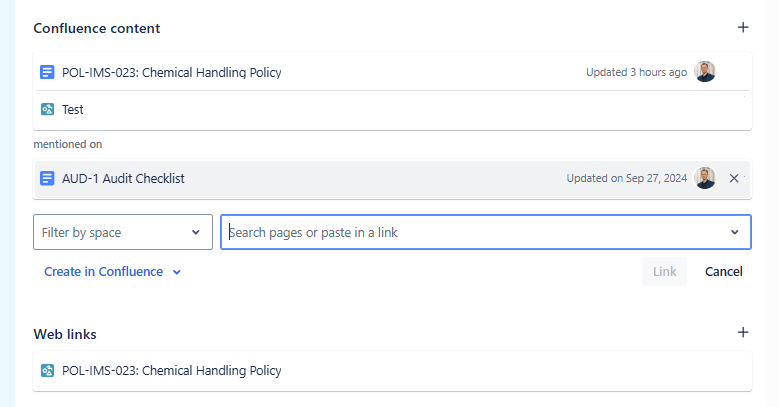779x407 pixels.
Task: Focus the Search pages or paste link field
Action: pos(485,232)
